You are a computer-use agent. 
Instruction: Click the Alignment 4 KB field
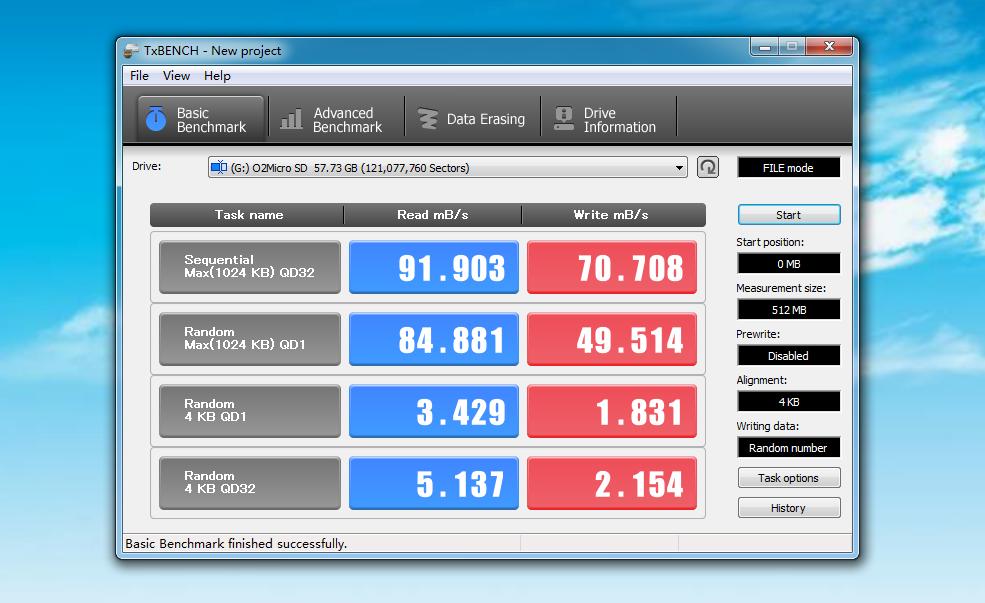click(x=788, y=402)
